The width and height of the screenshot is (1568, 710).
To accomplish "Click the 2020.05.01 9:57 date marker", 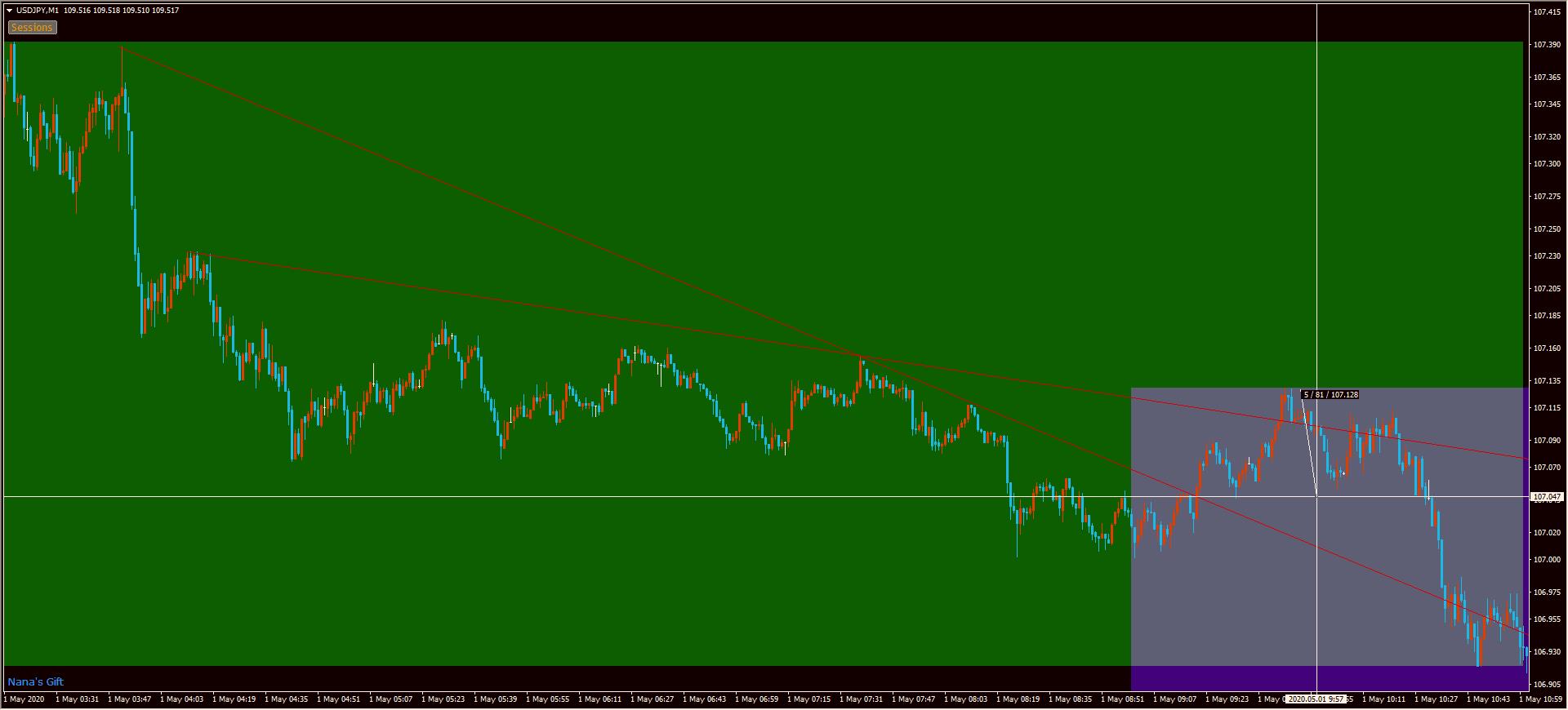I will pyautogui.click(x=1316, y=699).
